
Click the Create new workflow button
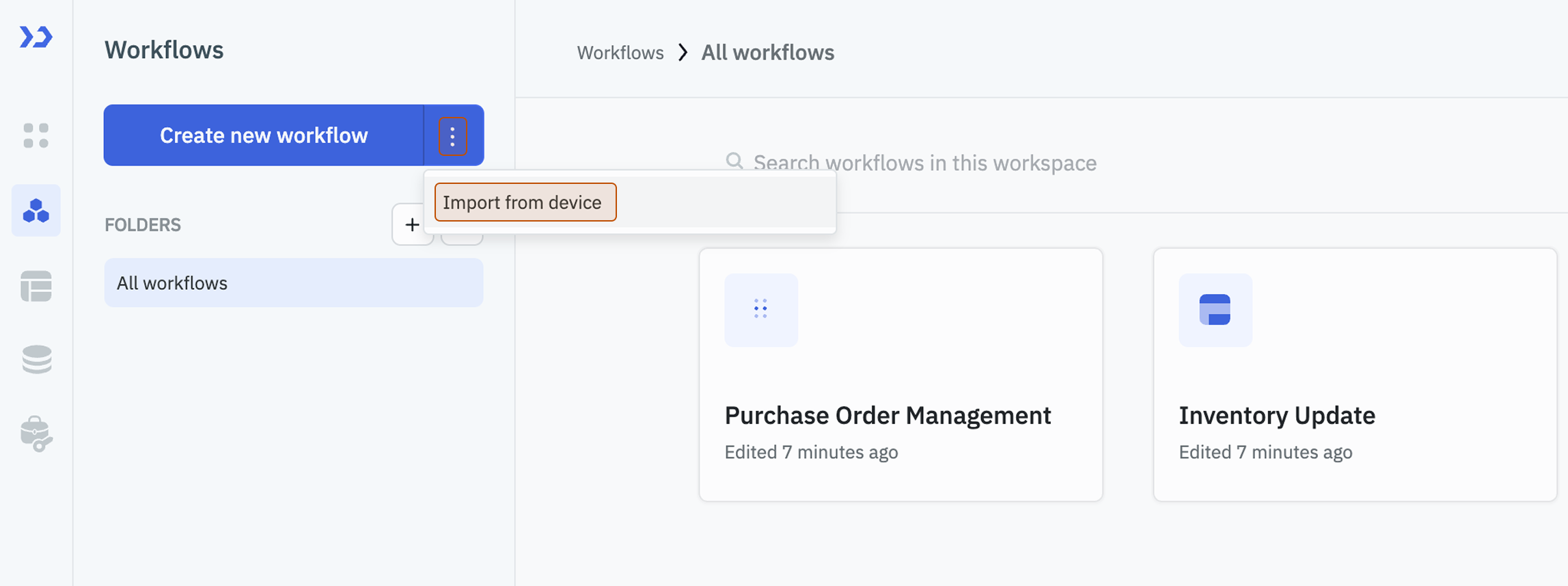(x=264, y=135)
